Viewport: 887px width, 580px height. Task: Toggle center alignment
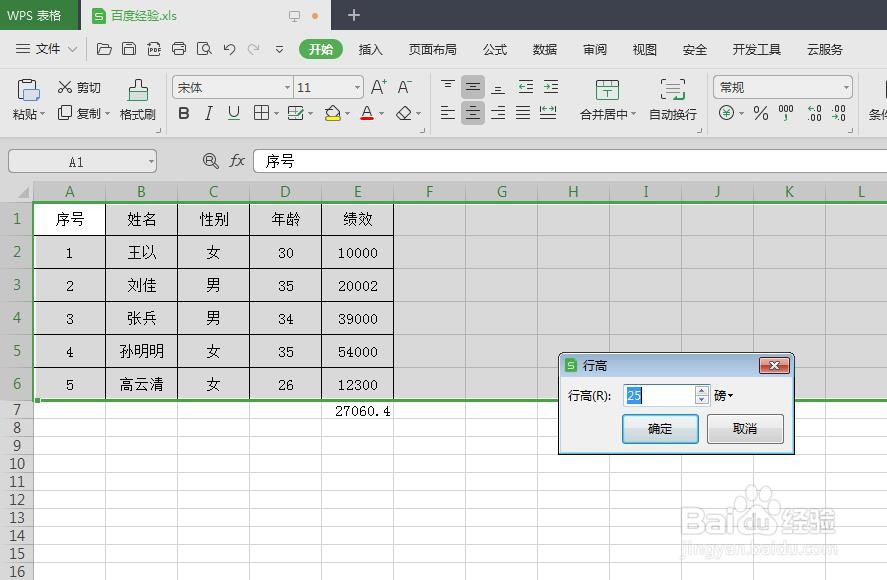473,113
